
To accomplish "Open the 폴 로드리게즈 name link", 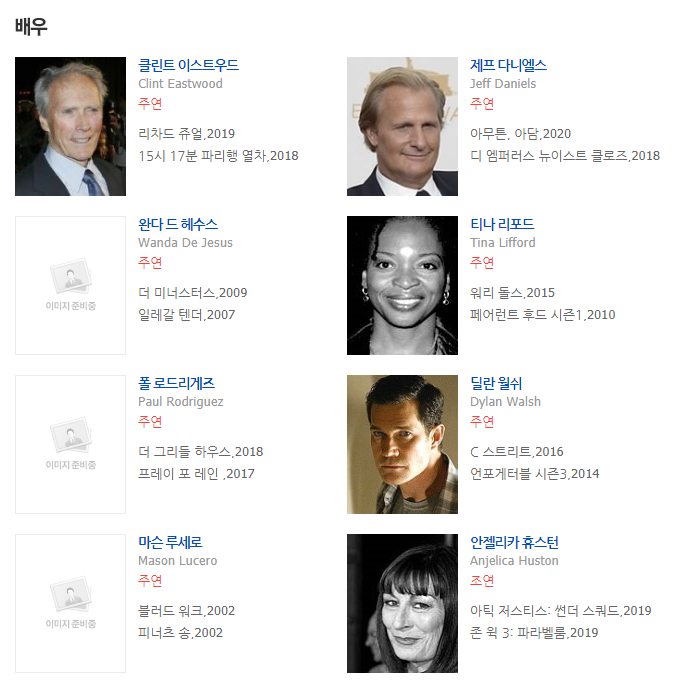I will [176, 383].
